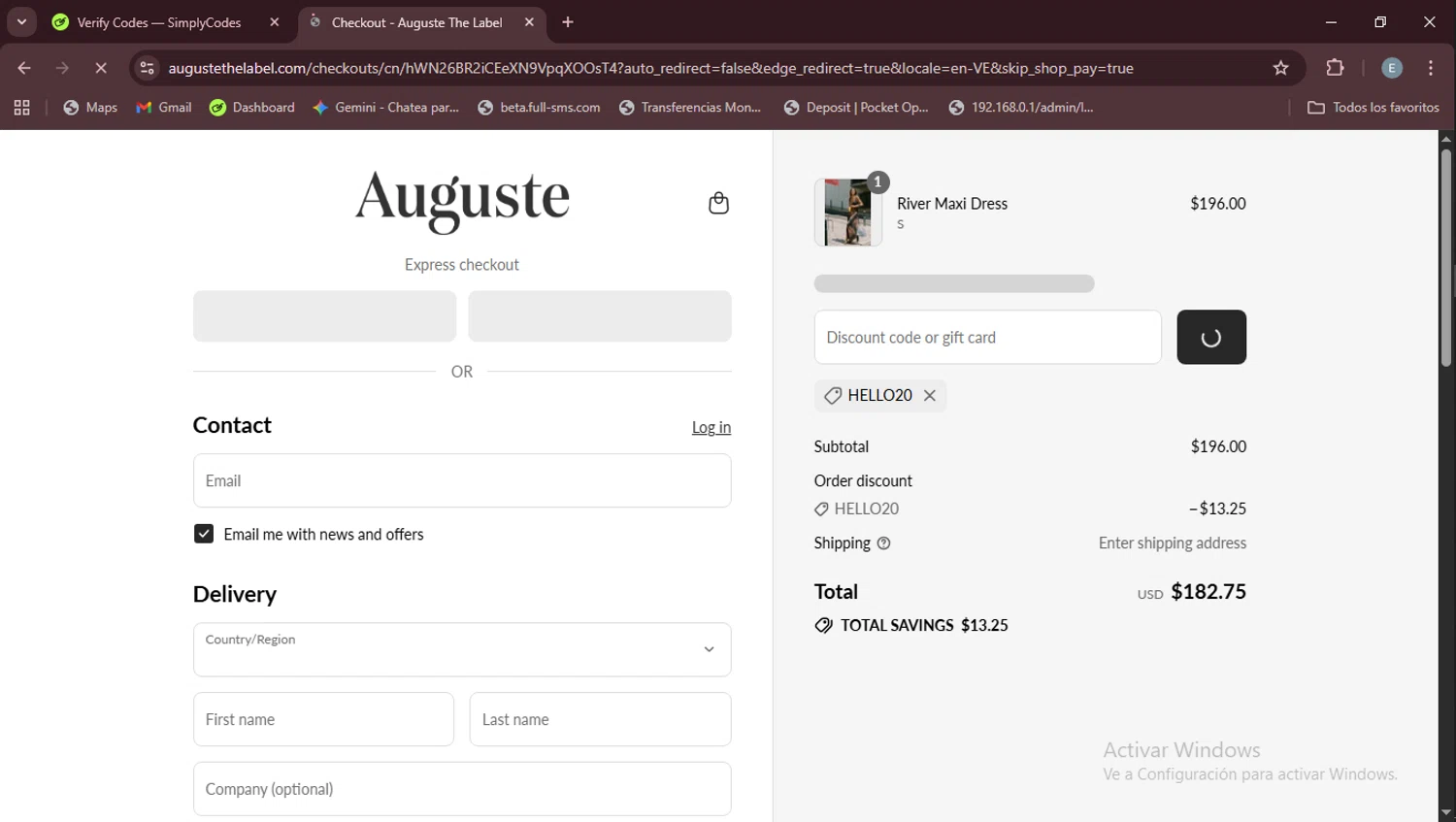1456x822 pixels.
Task: Close the Verify Codes SimplyCodes tab
Action: 275,22
